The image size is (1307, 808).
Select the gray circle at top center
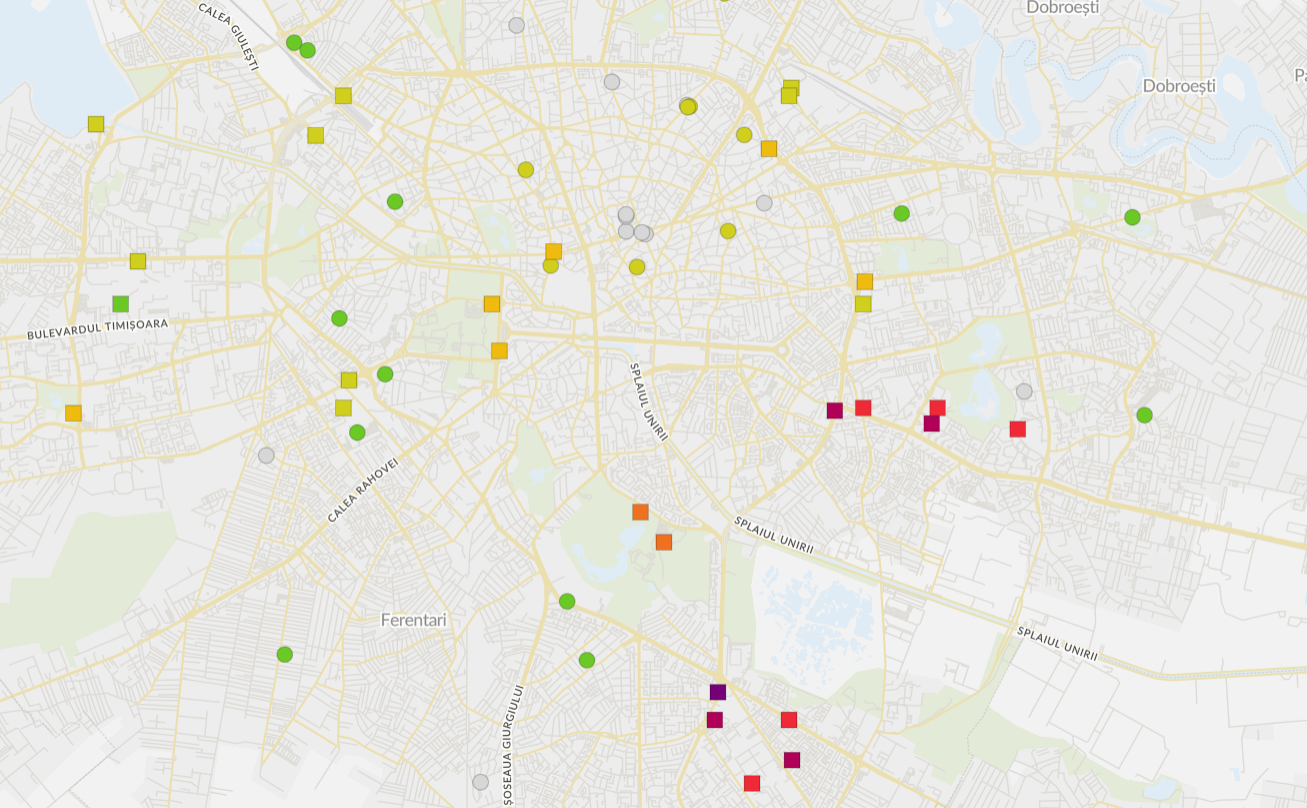516,25
